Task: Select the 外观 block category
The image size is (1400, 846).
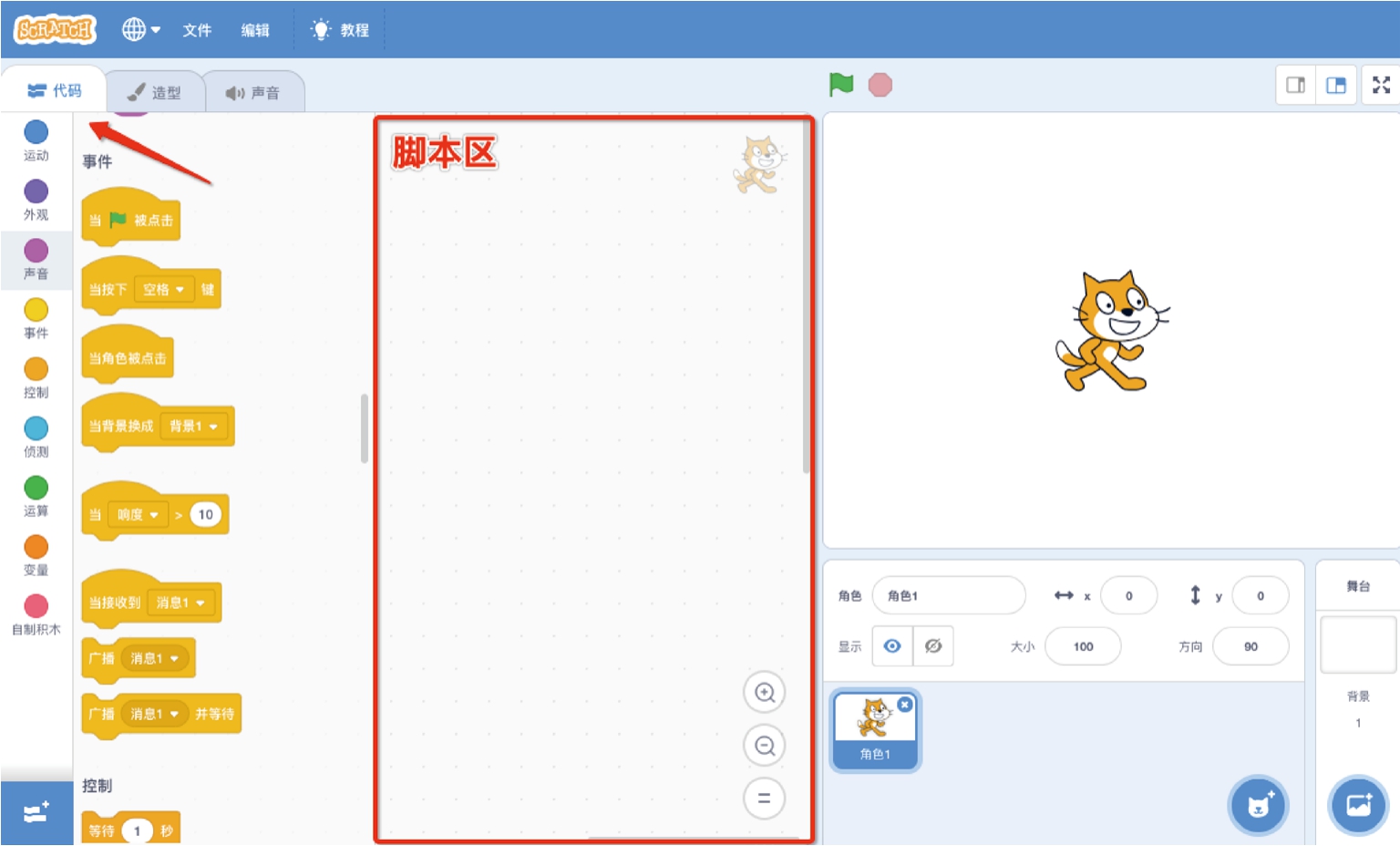Action: pyautogui.click(x=36, y=201)
